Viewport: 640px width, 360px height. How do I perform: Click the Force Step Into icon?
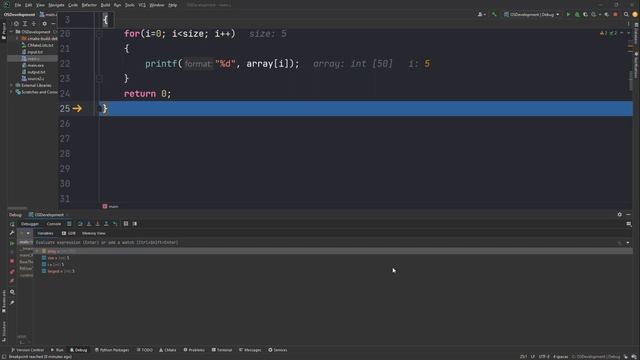[x=98, y=224]
